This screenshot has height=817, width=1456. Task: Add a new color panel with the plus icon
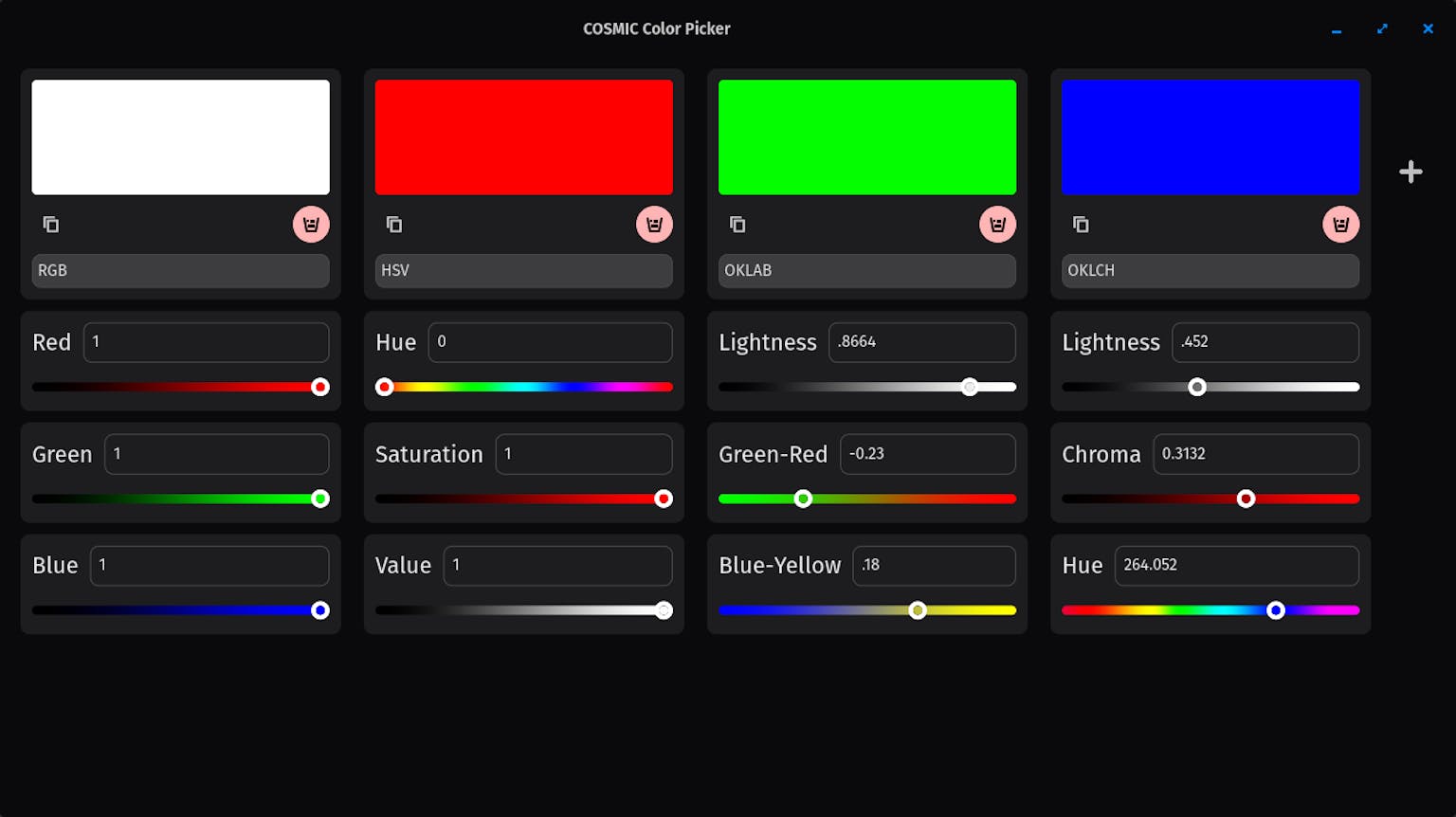click(x=1410, y=172)
